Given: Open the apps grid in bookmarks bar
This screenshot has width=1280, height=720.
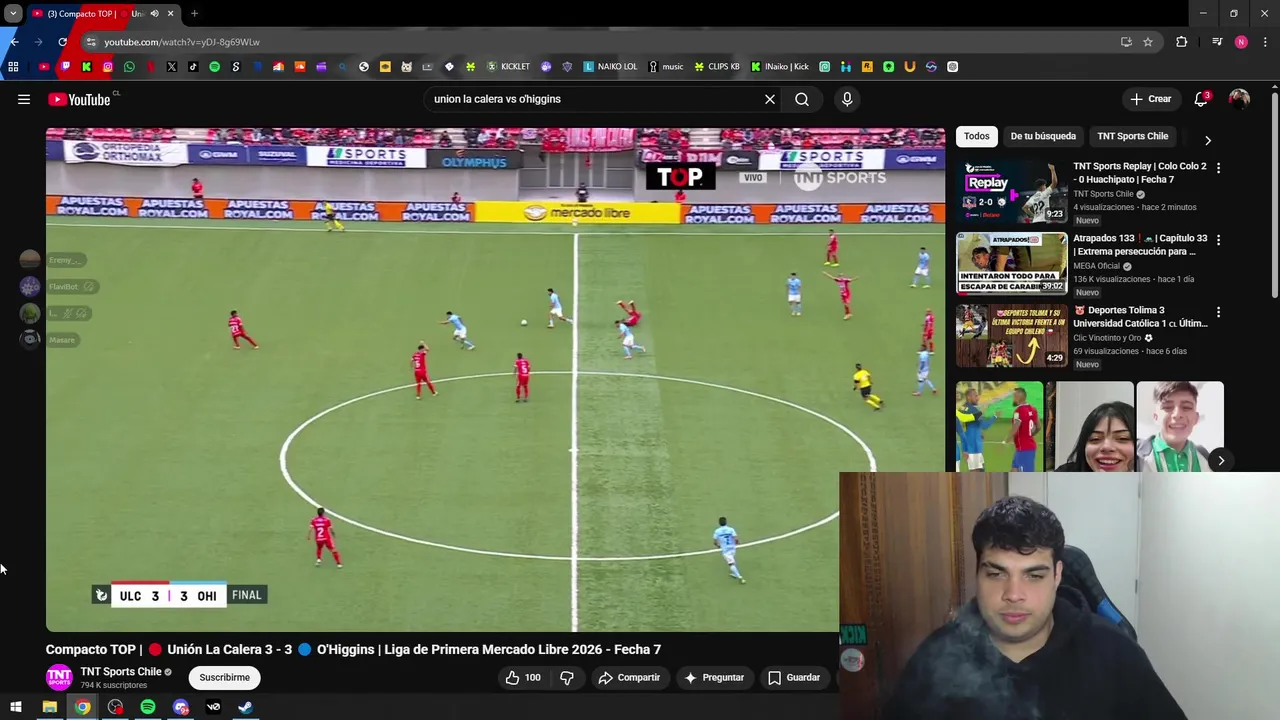Looking at the screenshot, I should tap(13, 67).
